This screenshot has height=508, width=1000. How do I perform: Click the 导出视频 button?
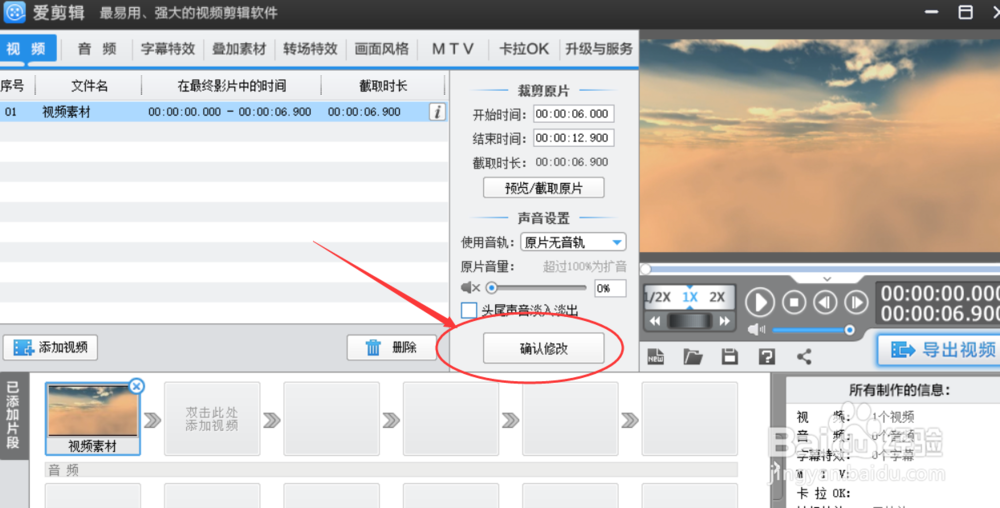click(x=939, y=349)
